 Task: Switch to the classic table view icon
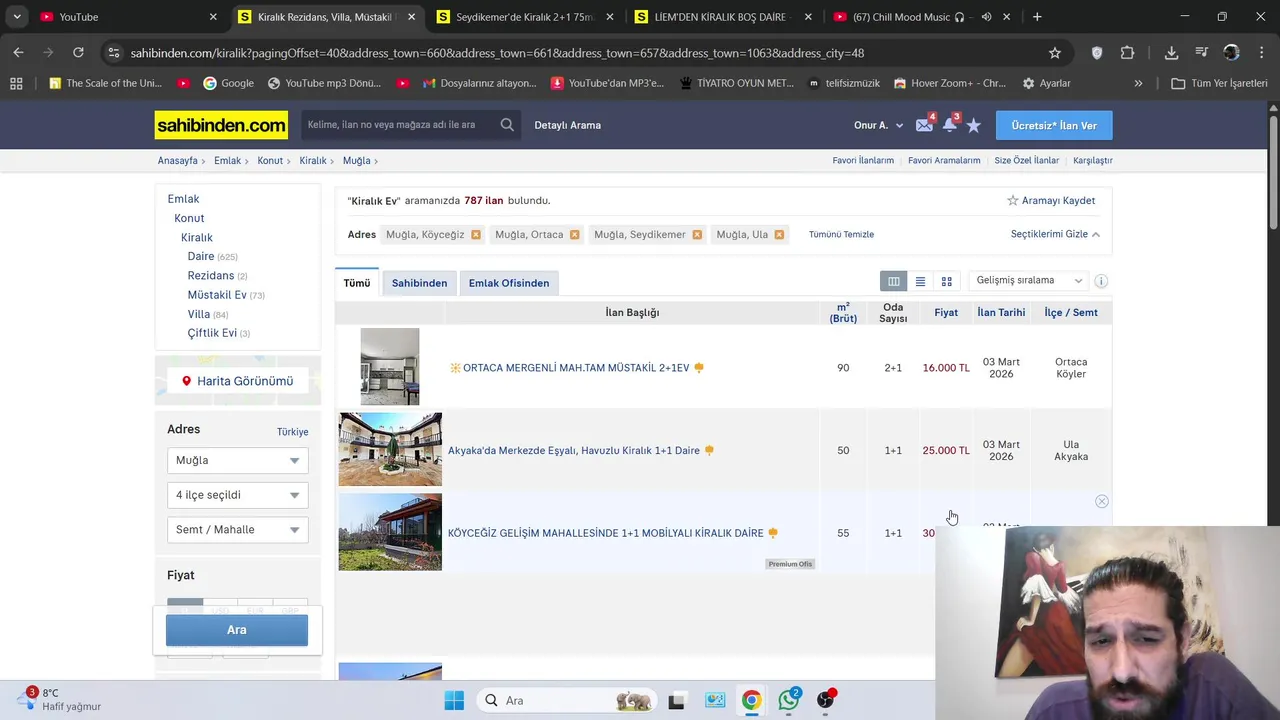coord(894,281)
